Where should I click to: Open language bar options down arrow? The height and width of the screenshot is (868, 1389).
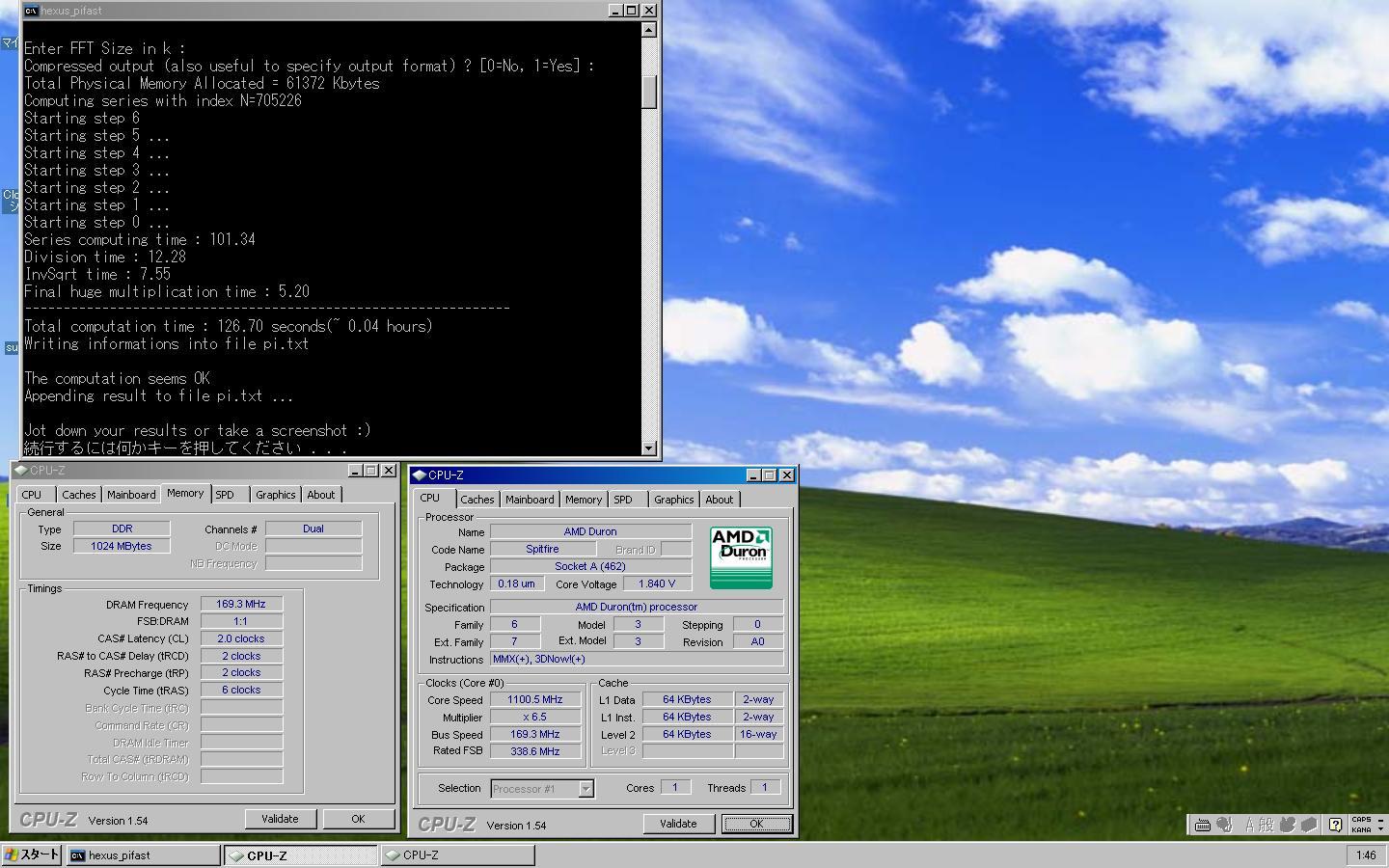pos(1380,829)
